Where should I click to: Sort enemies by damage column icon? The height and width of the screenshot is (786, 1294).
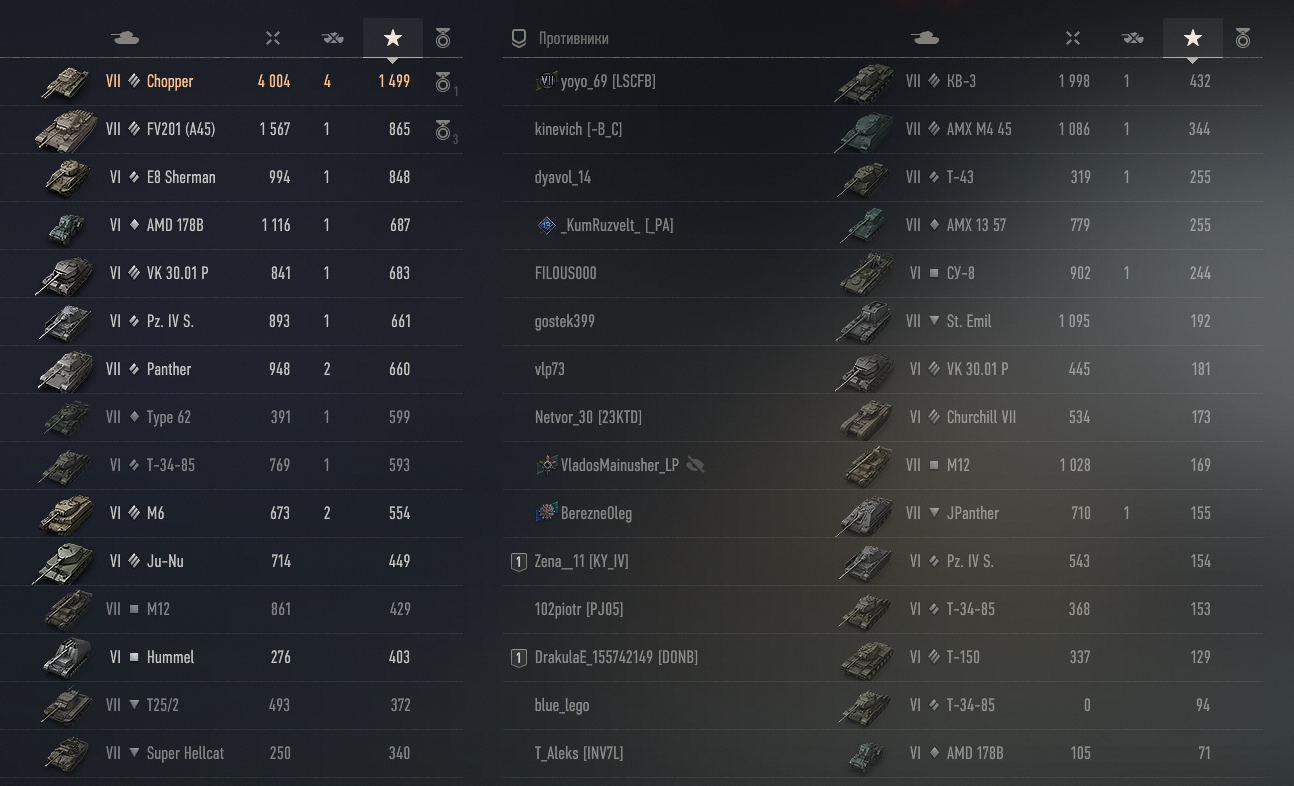click(x=1073, y=38)
